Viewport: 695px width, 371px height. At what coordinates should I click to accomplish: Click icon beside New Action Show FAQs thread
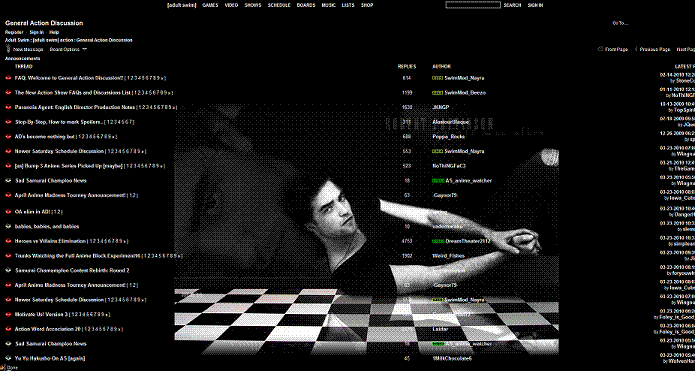tap(8, 93)
